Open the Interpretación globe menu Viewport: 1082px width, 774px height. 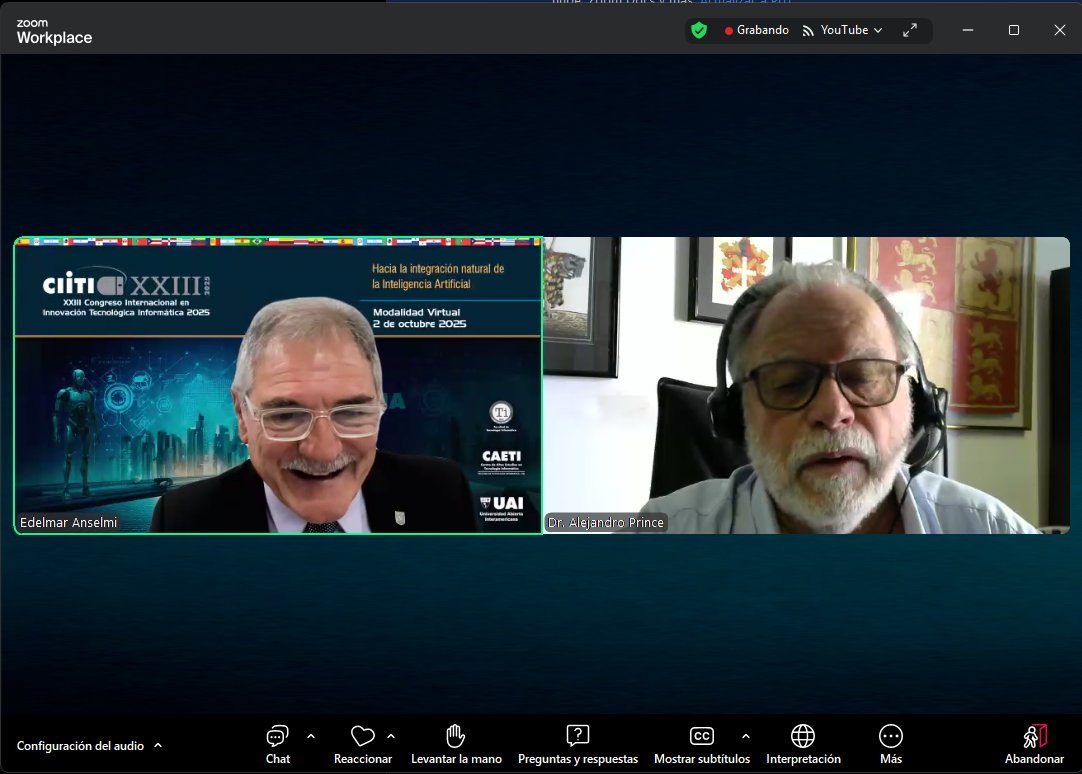[x=803, y=744]
